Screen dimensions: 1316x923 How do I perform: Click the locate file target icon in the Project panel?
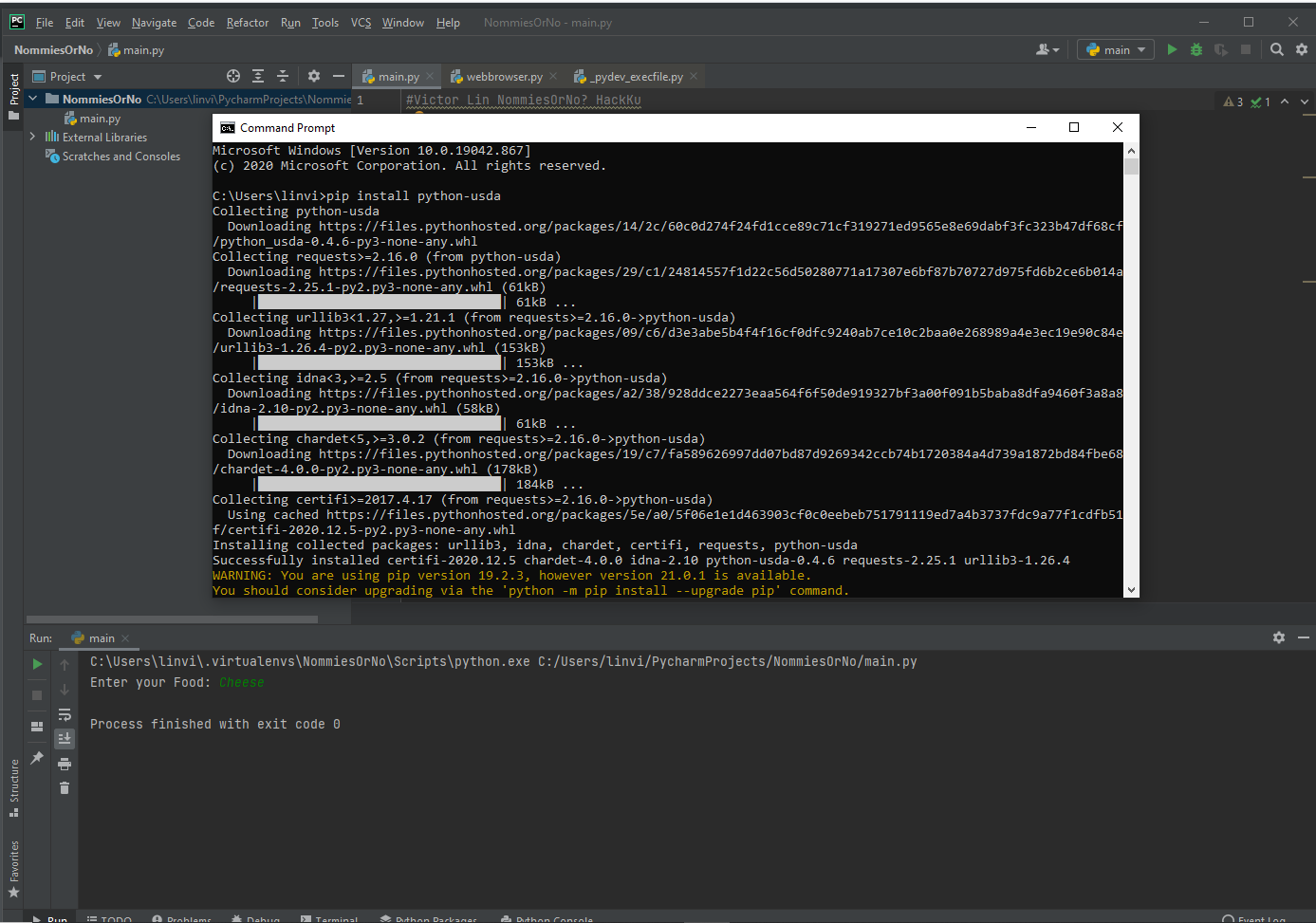click(233, 76)
